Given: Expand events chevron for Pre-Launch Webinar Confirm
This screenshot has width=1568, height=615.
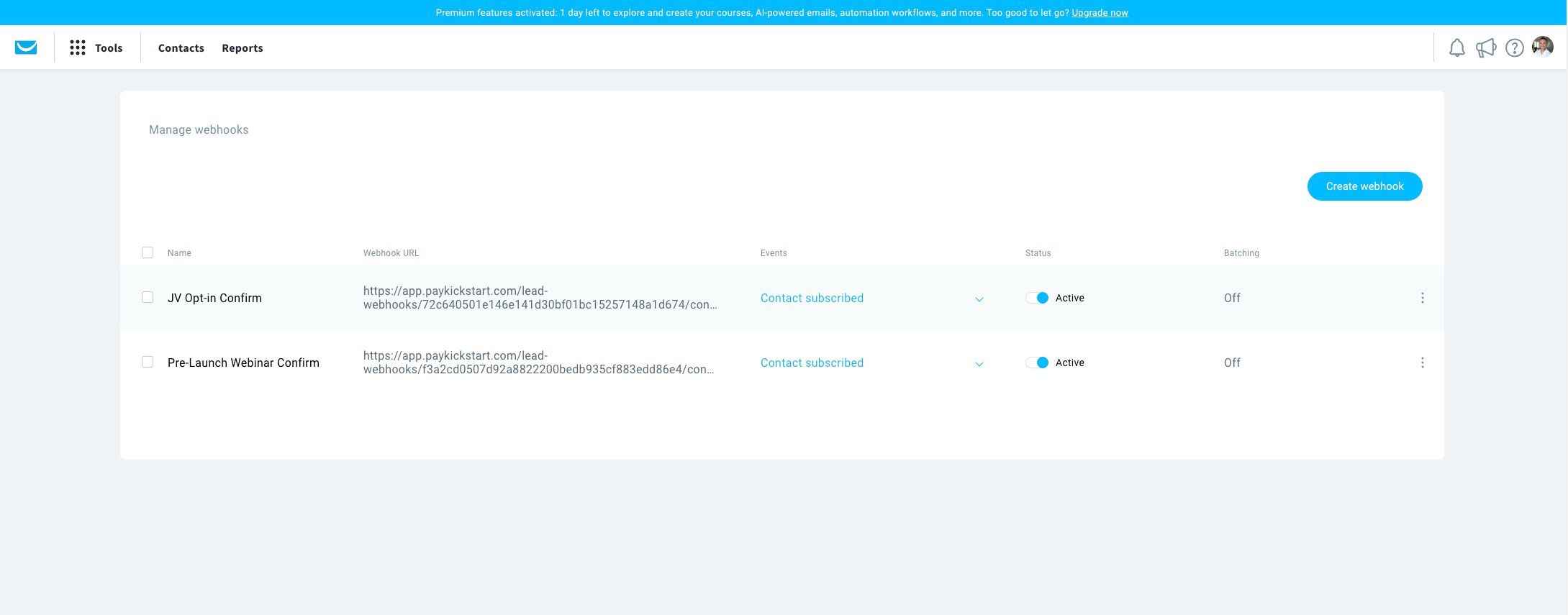Looking at the screenshot, I should [x=979, y=364].
